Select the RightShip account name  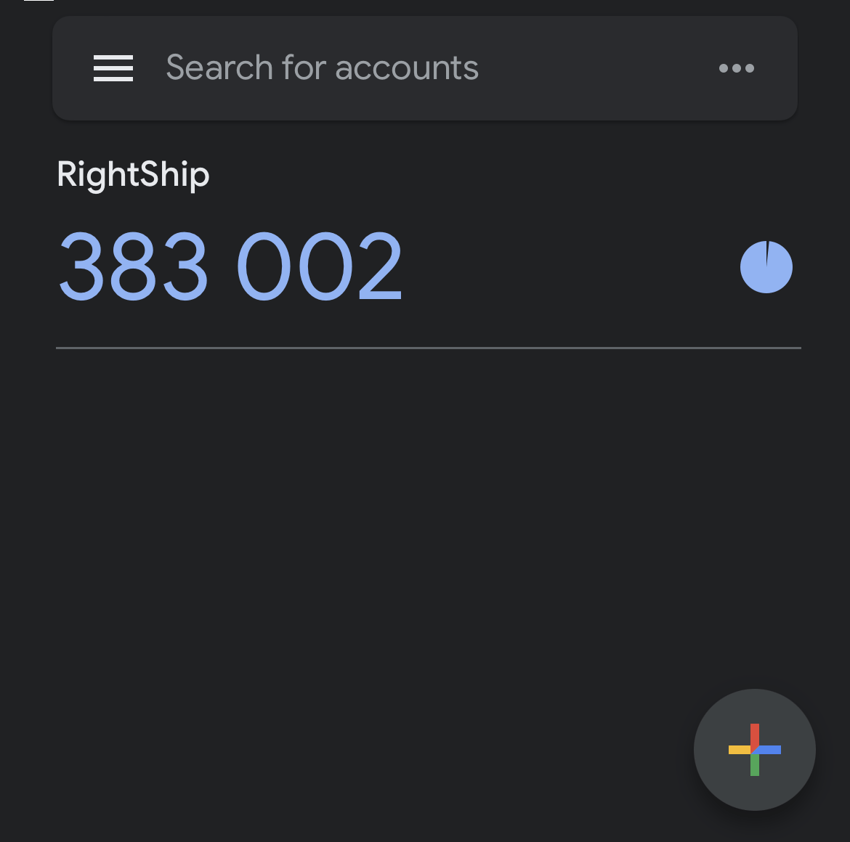tap(132, 174)
